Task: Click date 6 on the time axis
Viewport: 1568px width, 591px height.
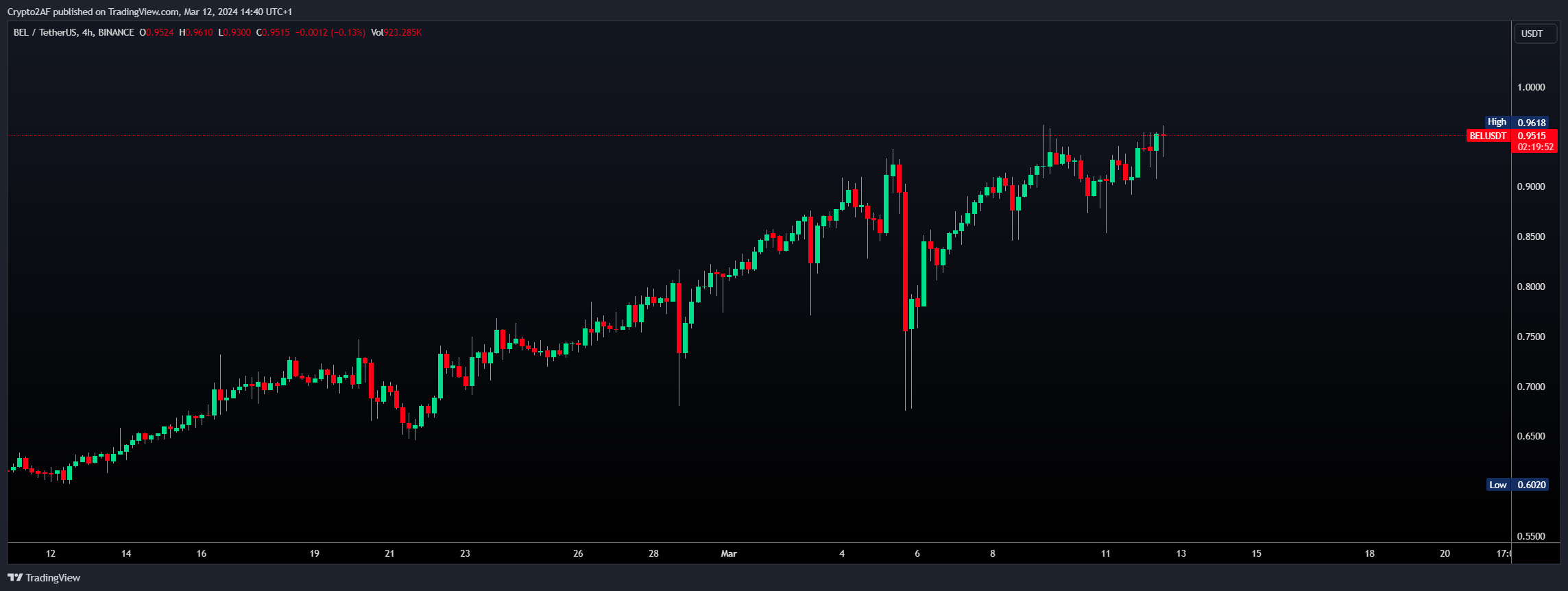Action: point(917,553)
